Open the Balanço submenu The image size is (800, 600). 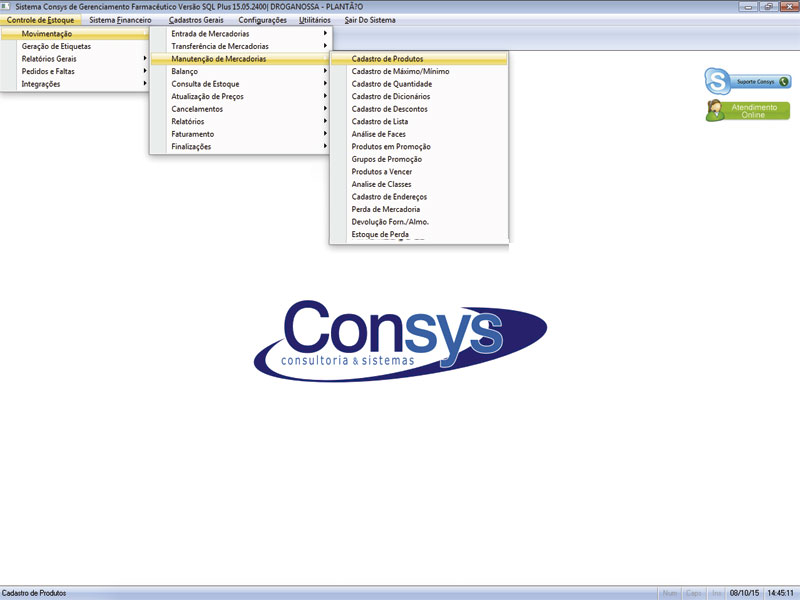click(240, 71)
